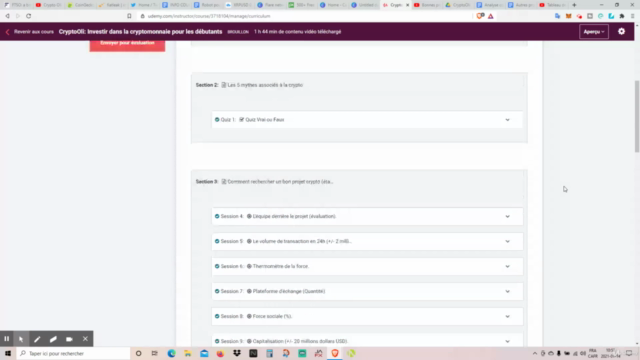Click Section 3 Comment rechercher title
Screen dimensions: 640x360
pos(280,182)
